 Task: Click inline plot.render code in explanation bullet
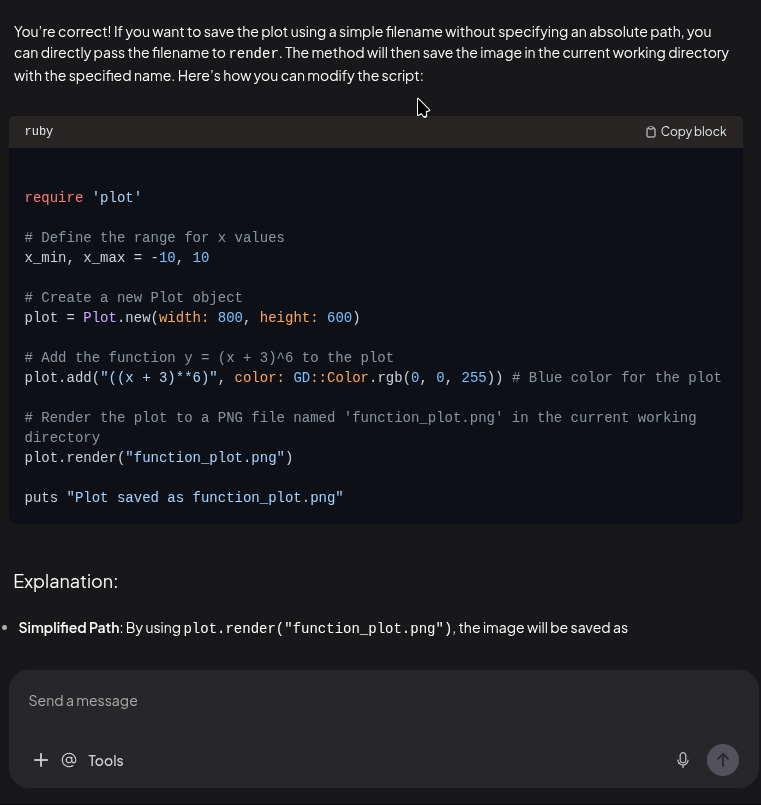point(317,628)
